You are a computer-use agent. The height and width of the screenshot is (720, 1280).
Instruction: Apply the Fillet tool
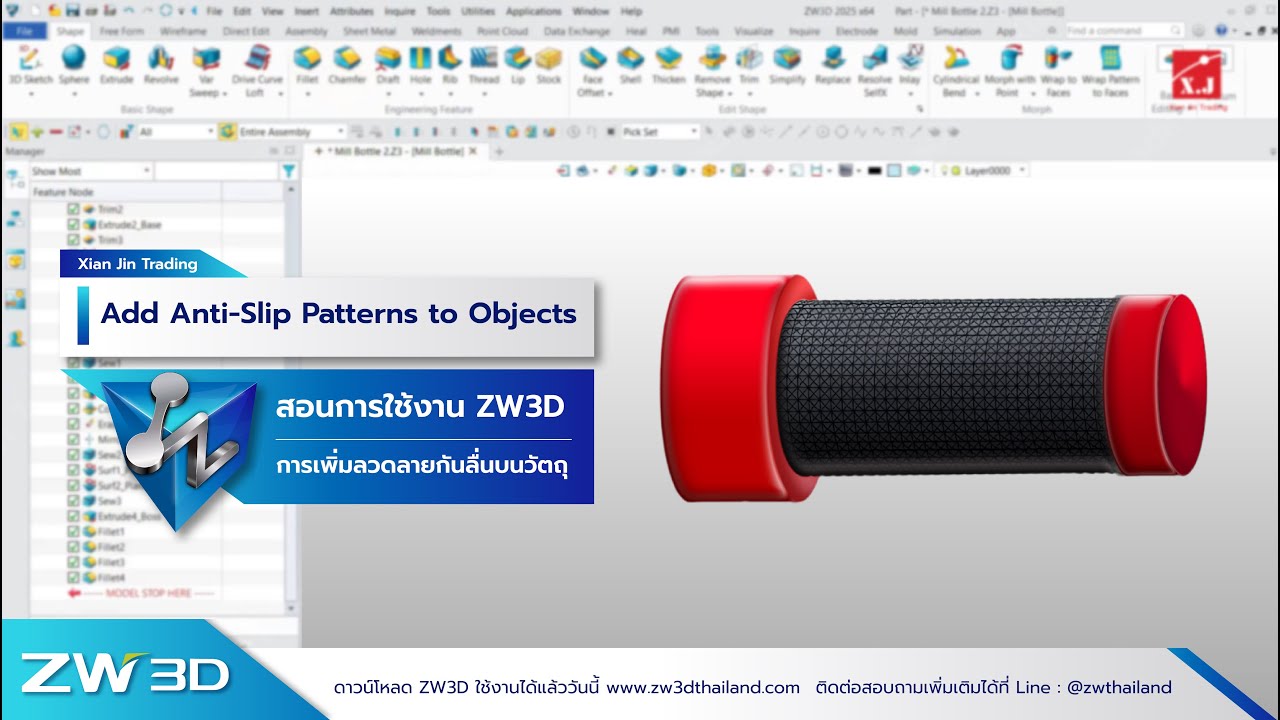307,65
